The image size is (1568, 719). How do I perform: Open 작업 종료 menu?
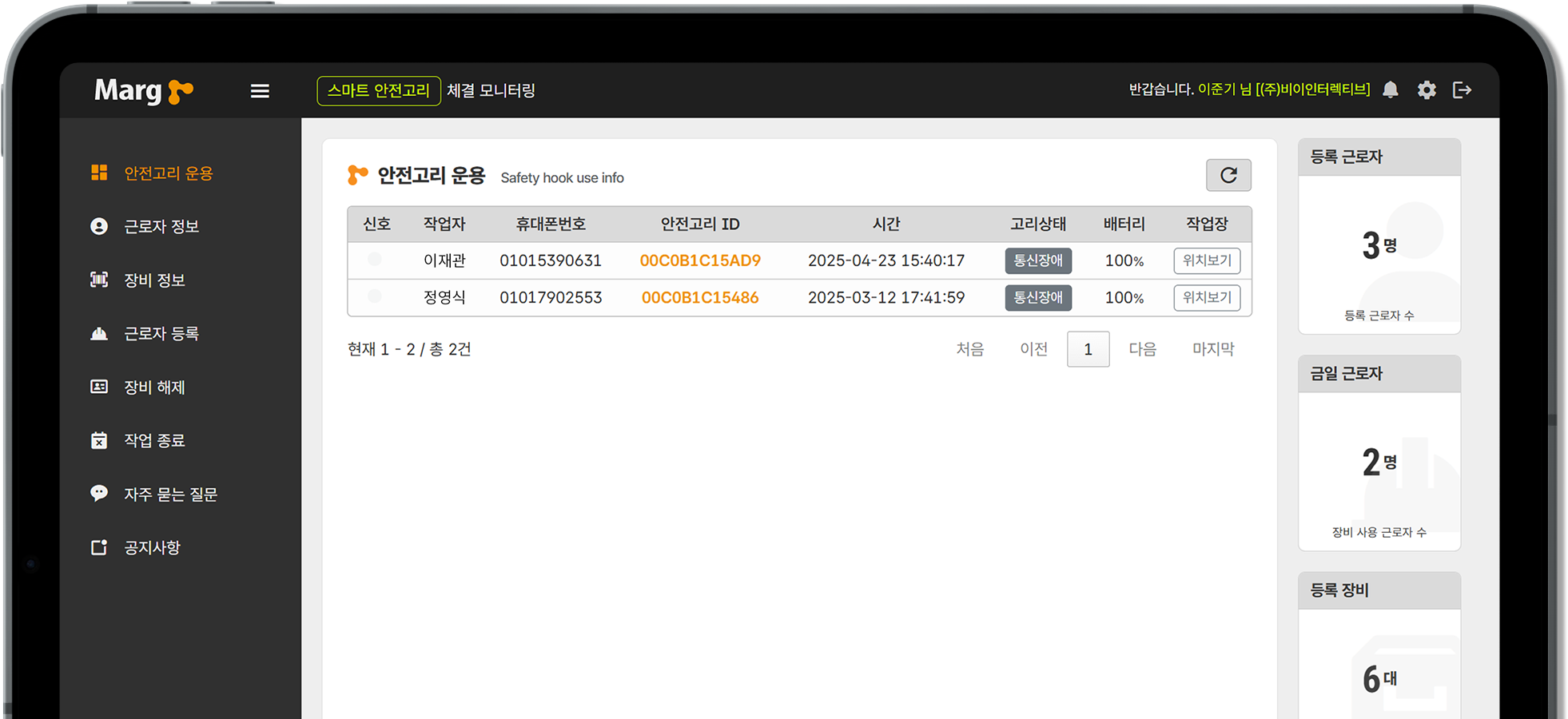[154, 441]
